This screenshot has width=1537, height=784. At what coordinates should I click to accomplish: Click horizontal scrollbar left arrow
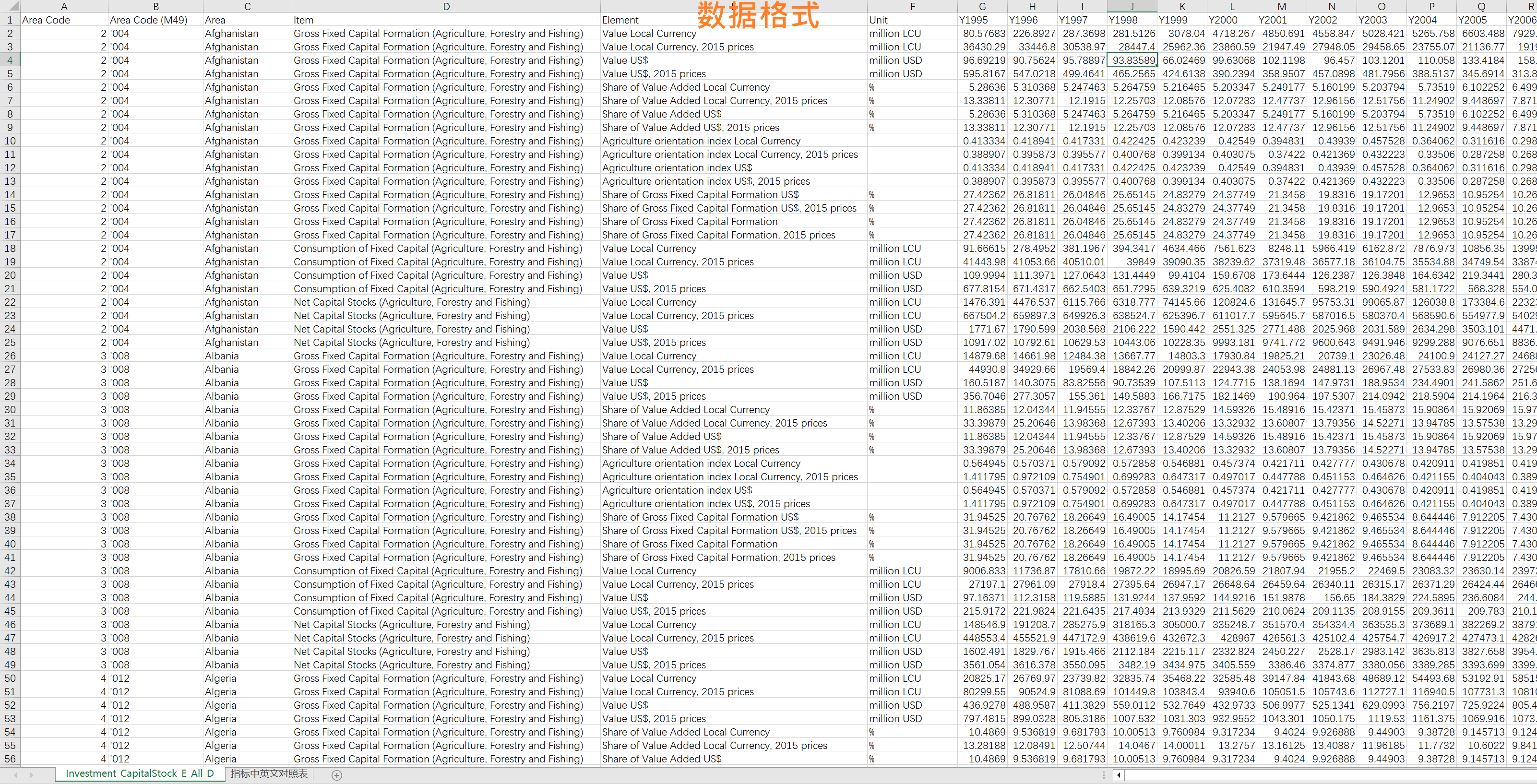coord(1118,774)
